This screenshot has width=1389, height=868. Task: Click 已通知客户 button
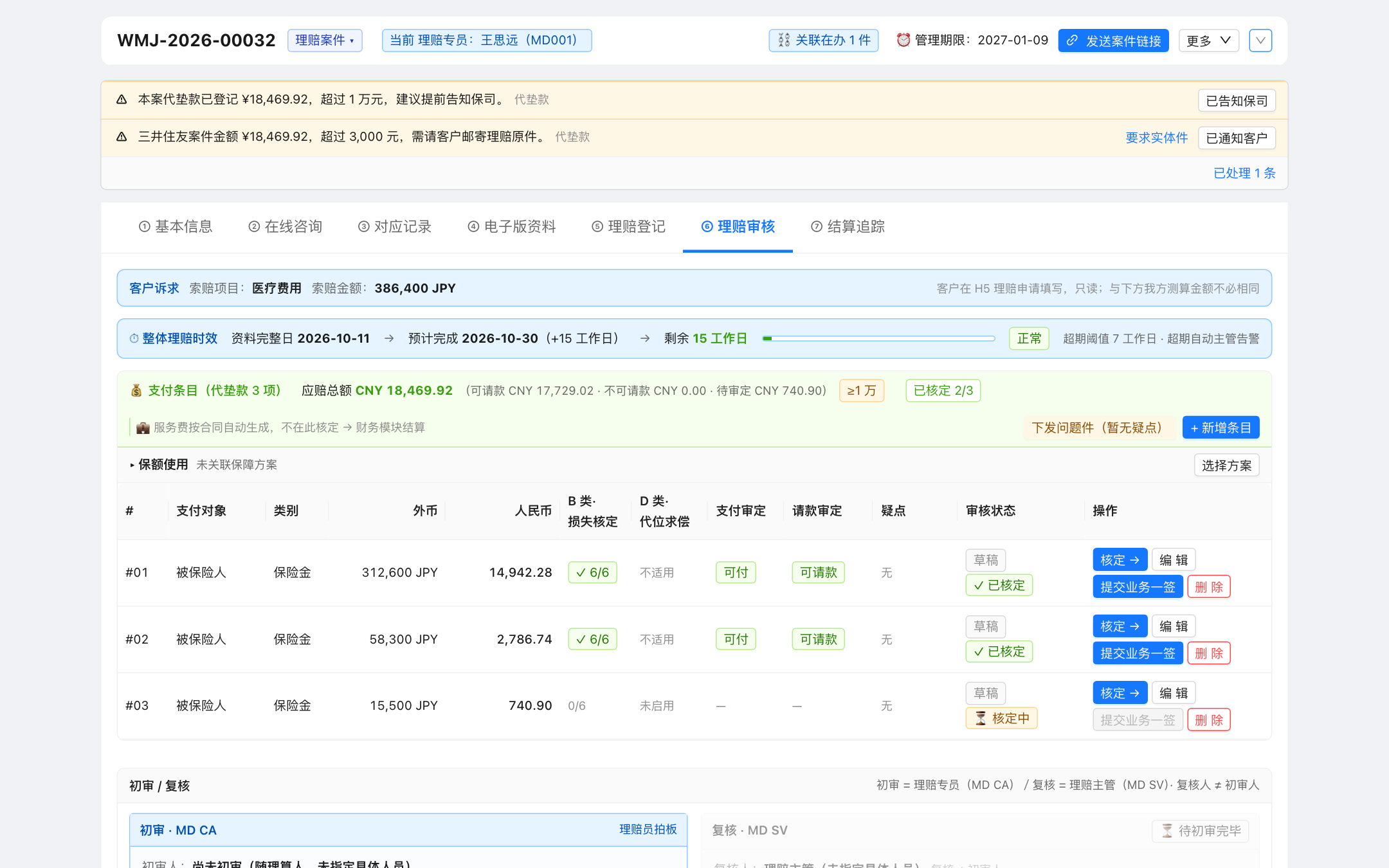1237,138
